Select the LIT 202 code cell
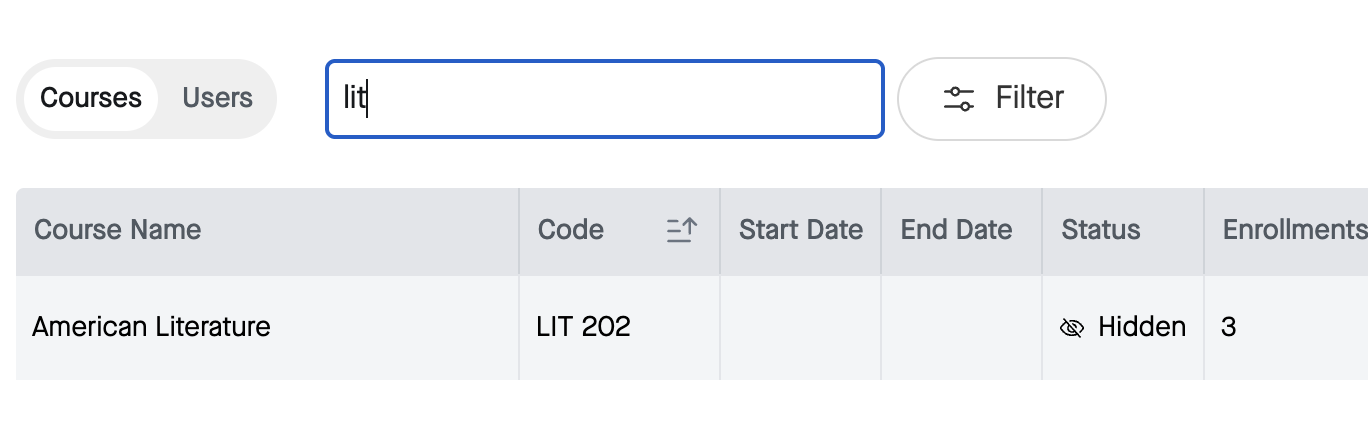The height and width of the screenshot is (432, 1368). point(619,327)
